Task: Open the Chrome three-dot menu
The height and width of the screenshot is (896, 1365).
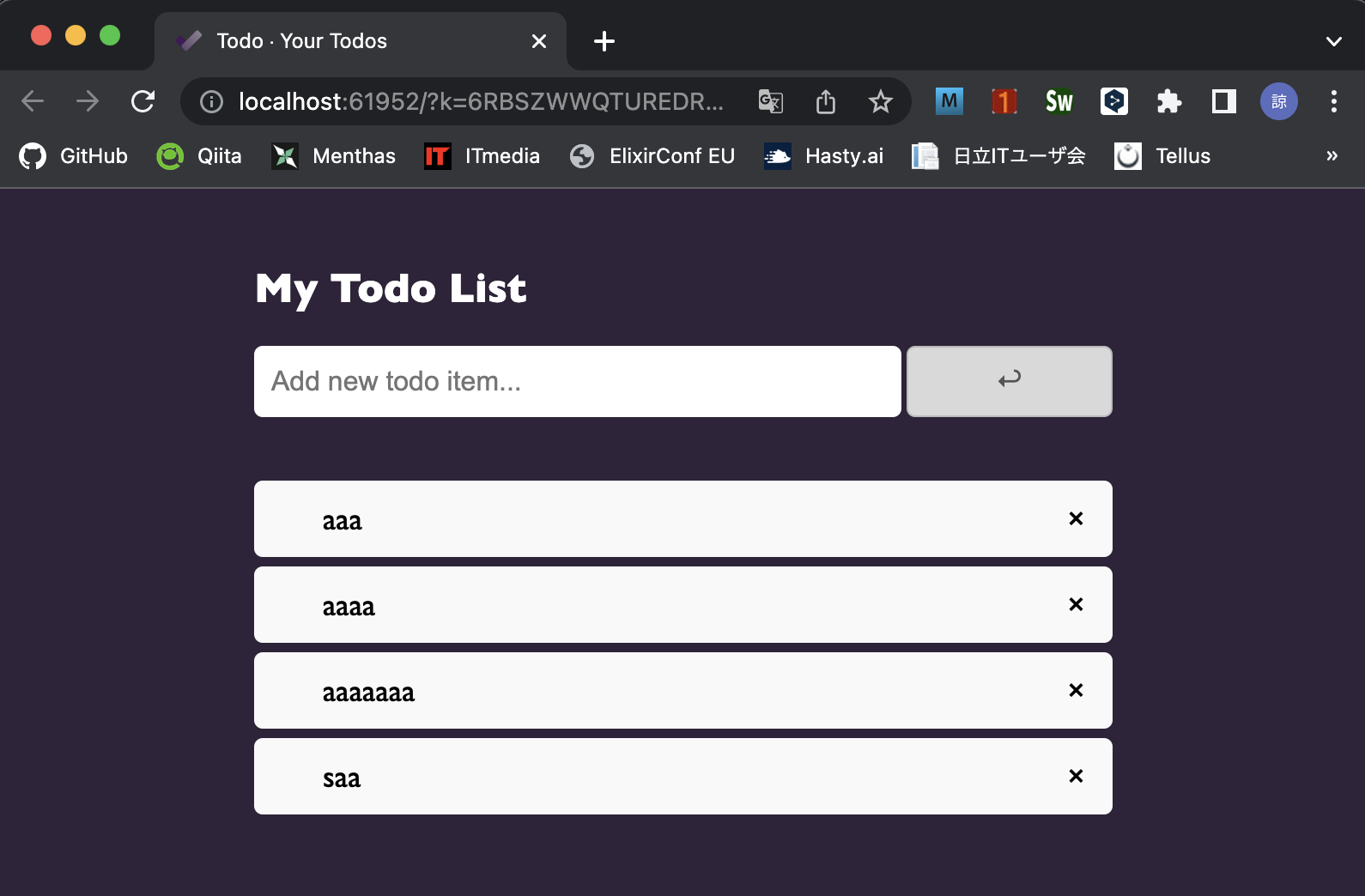Action: [x=1333, y=101]
